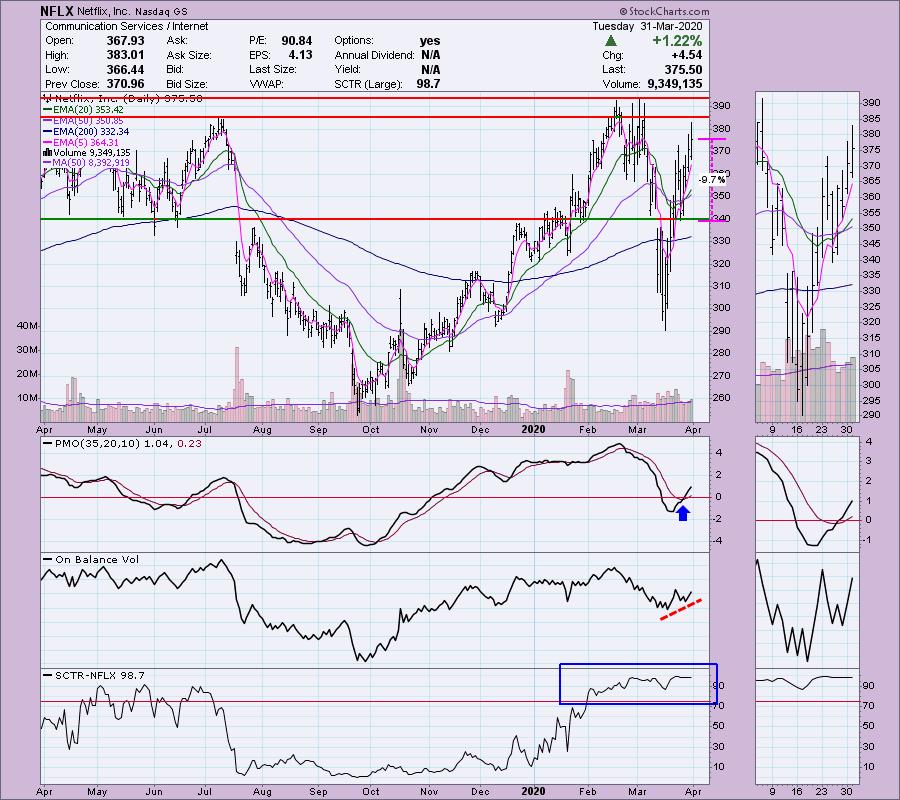The width and height of the screenshot is (900, 800).
Task: Click the volume bars icon in chart legend
Action: [x=48, y=153]
